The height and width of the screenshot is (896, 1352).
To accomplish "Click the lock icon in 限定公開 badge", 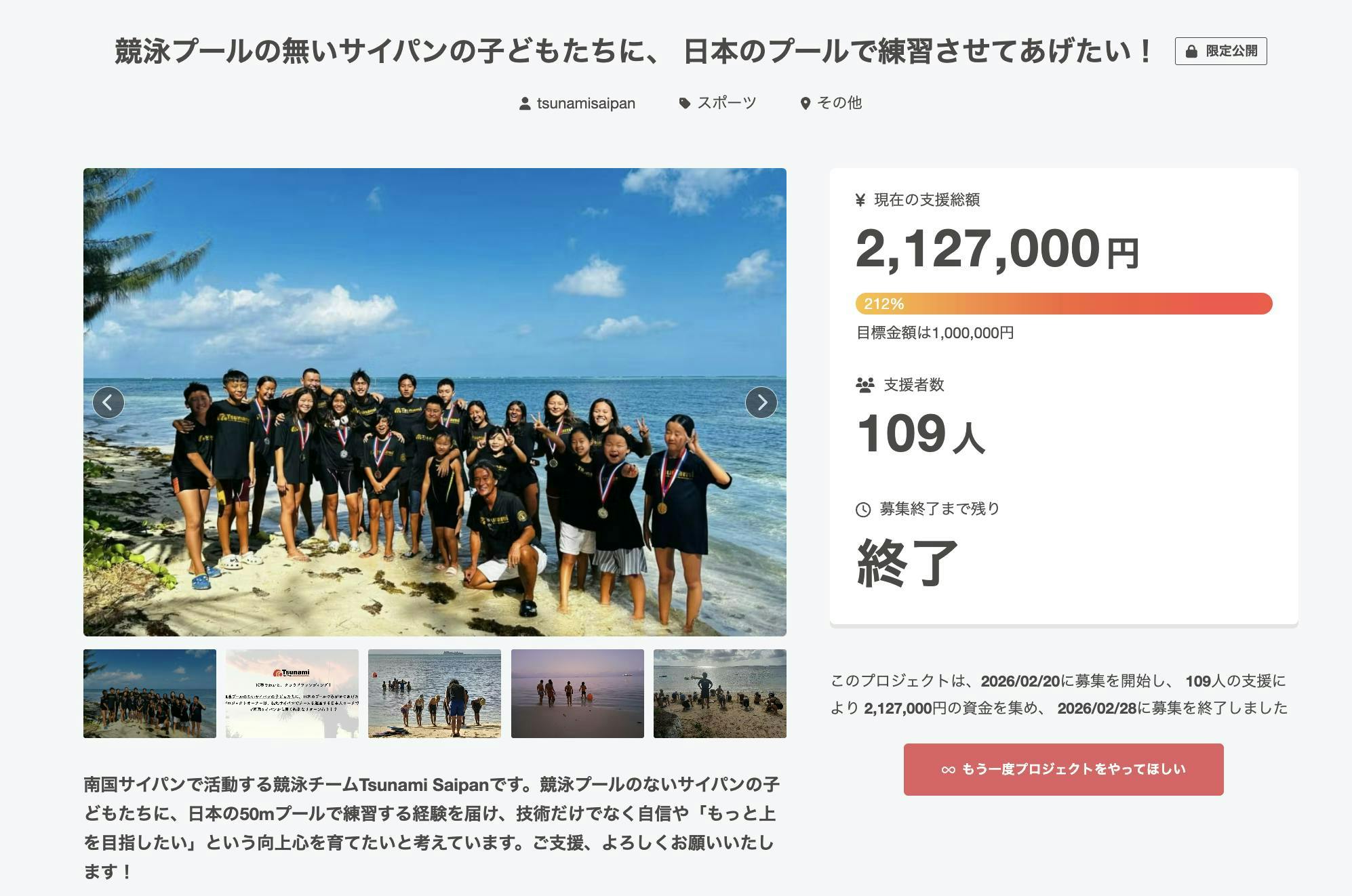I will [x=1191, y=52].
